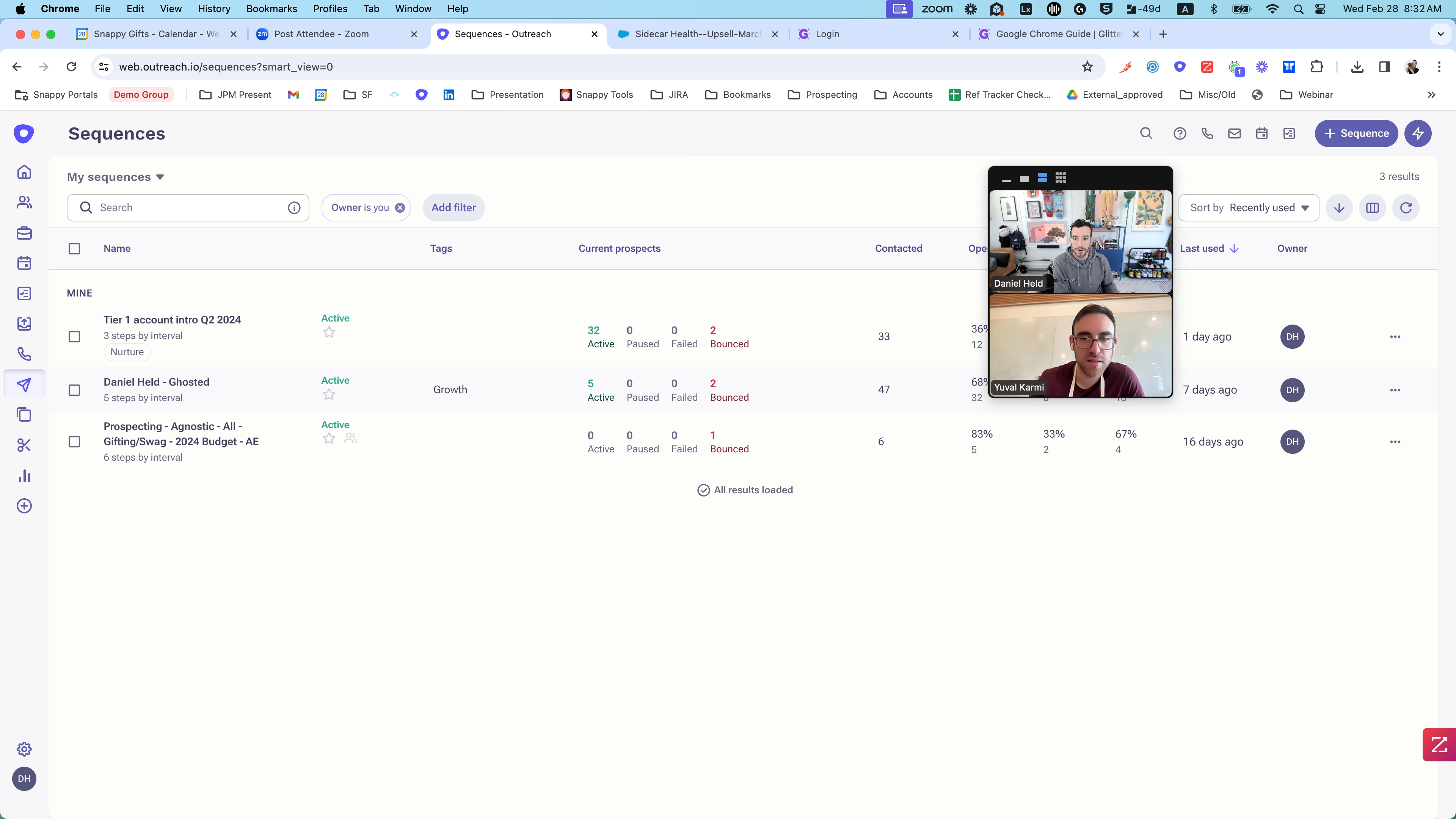Show more bookmarks overflow chevron
1456x819 pixels.
[1431, 94]
